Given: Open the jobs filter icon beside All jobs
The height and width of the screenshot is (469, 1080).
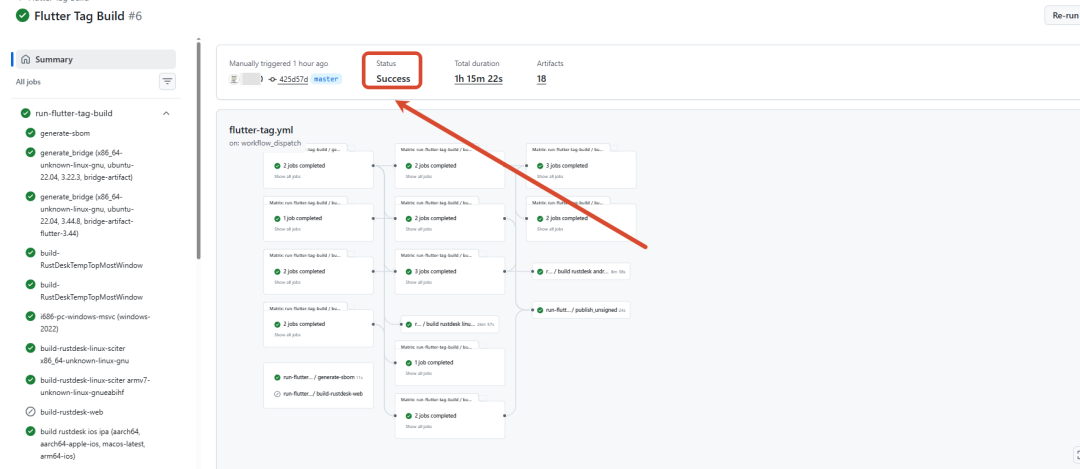Looking at the screenshot, I should (167, 82).
